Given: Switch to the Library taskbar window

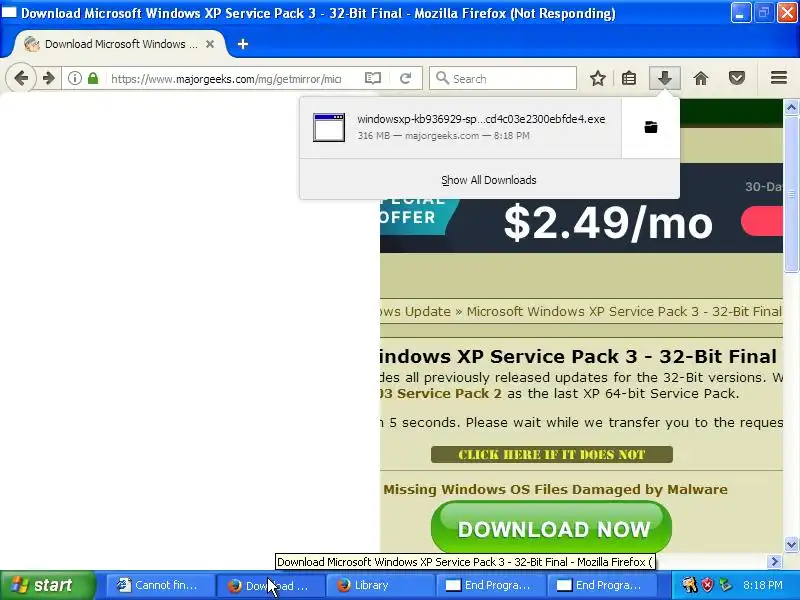Looking at the screenshot, I should pyautogui.click(x=380, y=585).
